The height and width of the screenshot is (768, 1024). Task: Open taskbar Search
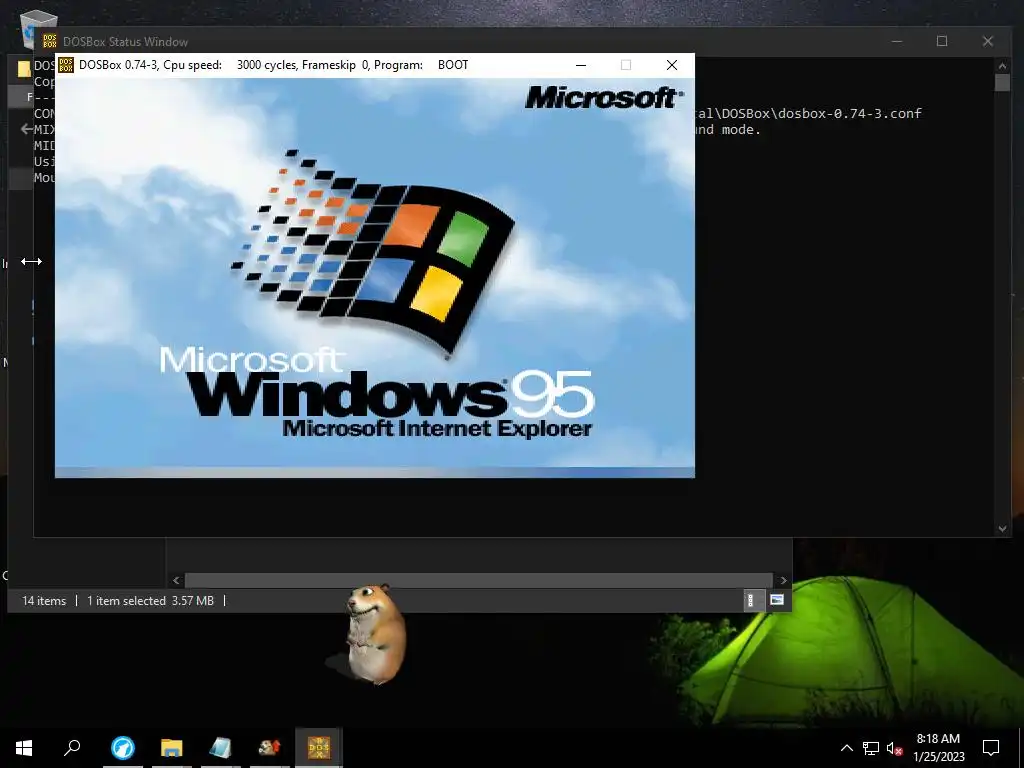point(72,748)
